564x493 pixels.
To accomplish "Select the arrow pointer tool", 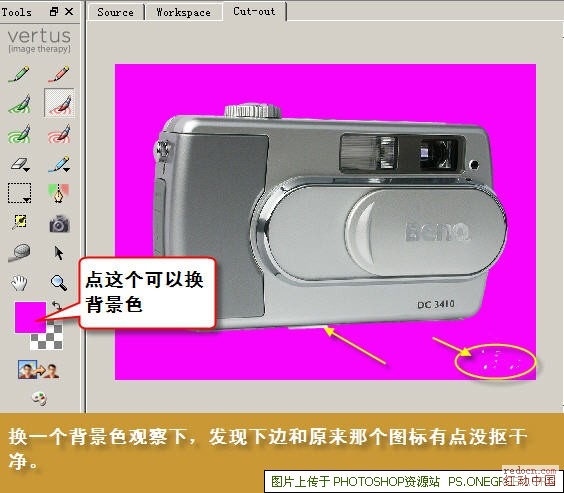I will 59,253.
